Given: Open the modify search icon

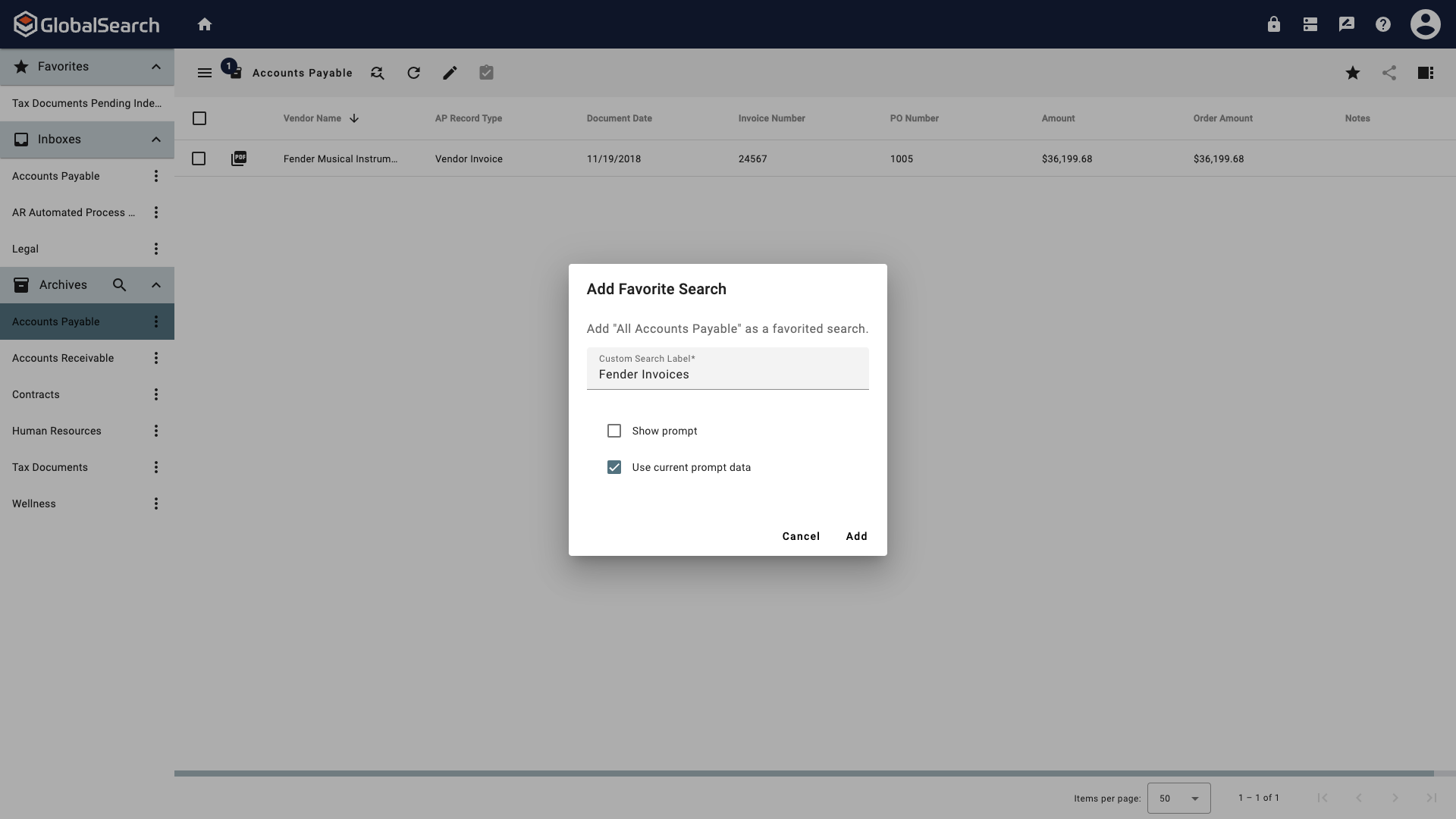Looking at the screenshot, I should click(x=377, y=73).
